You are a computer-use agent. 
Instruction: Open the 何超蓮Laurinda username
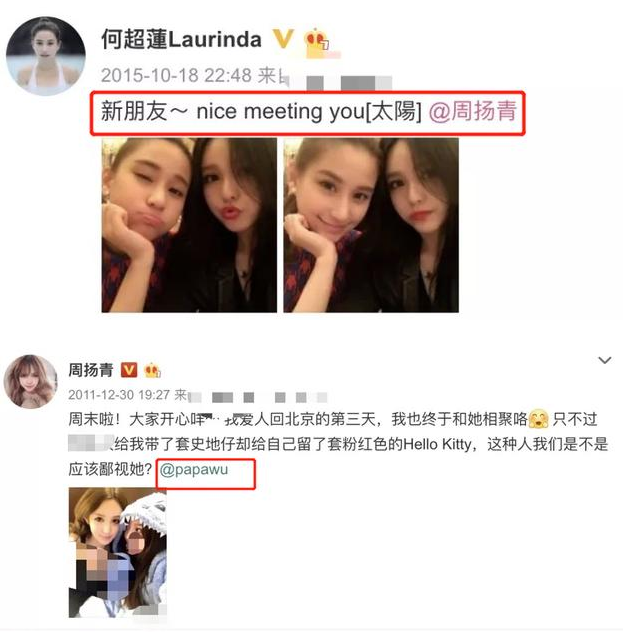(181, 39)
